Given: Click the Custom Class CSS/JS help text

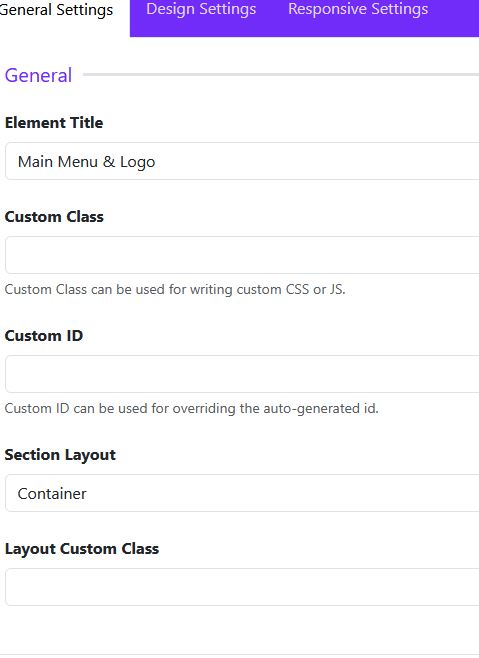Looking at the screenshot, I should [175, 290].
